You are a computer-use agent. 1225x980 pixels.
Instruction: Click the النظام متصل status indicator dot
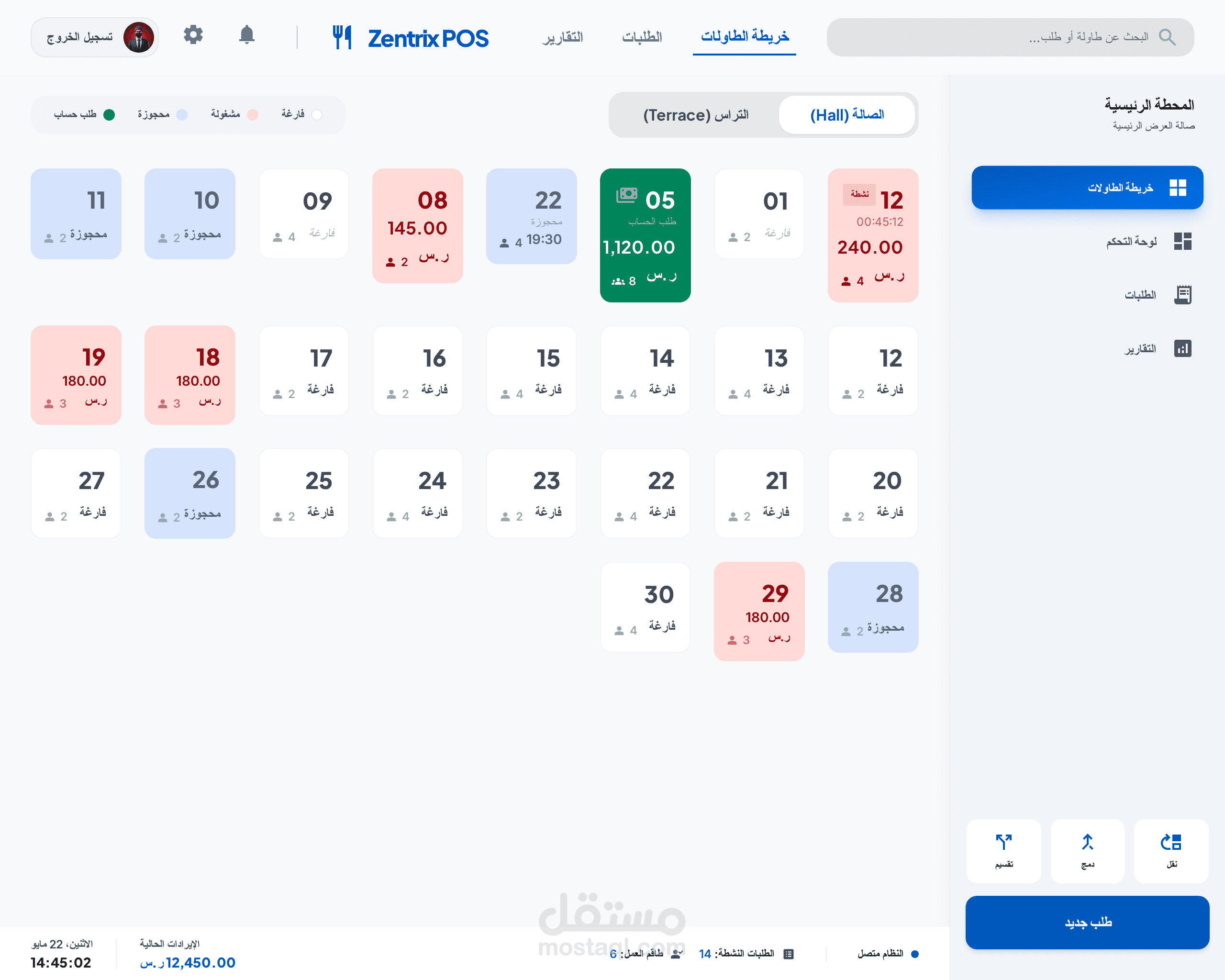(915, 954)
